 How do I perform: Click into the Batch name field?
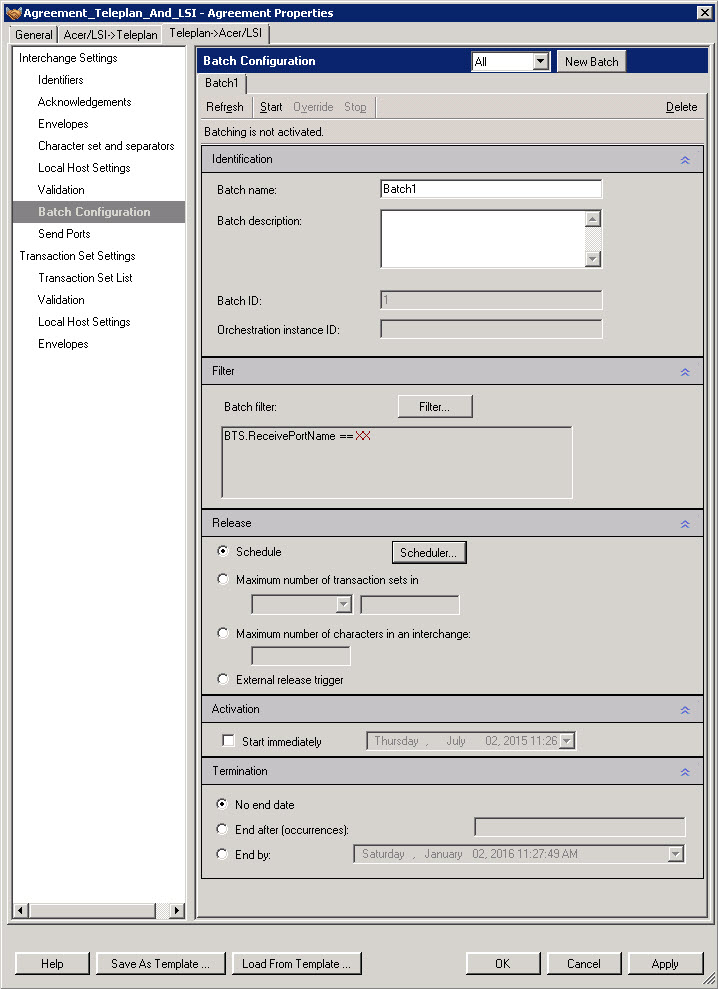click(491, 189)
